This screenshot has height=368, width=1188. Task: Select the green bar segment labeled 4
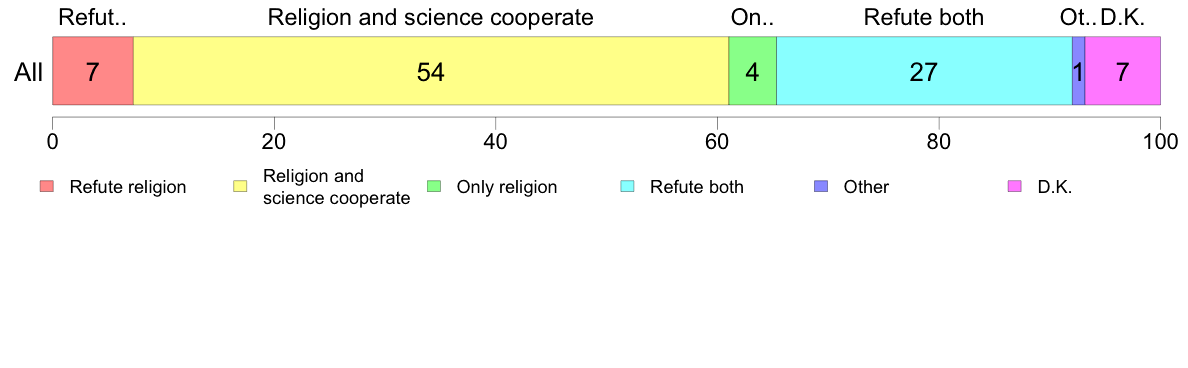pos(752,70)
